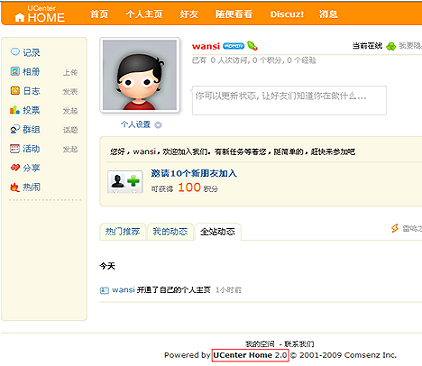Open 消息 in the top navigation
Viewport: 422px width, 366px height.
point(328,14)
